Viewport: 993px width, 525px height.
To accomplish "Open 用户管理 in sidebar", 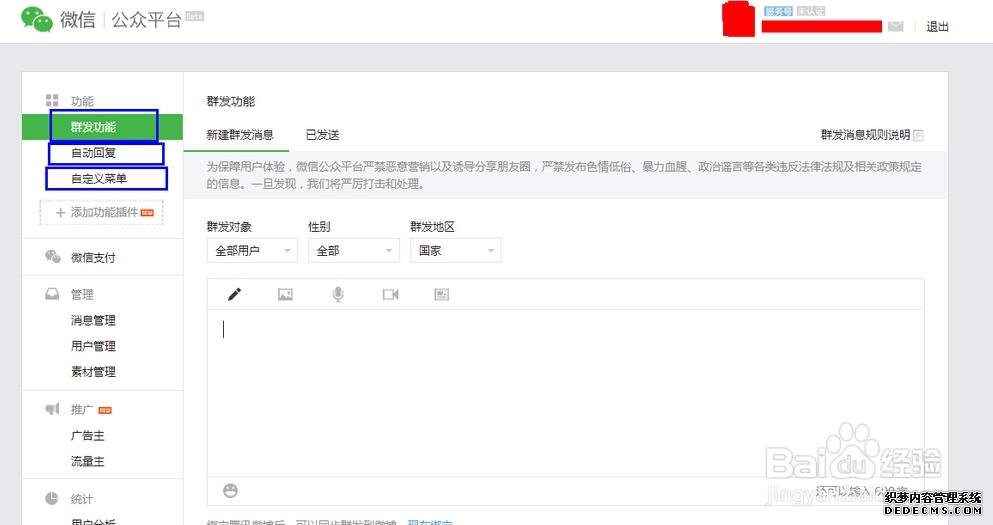I will pos(93,346).
